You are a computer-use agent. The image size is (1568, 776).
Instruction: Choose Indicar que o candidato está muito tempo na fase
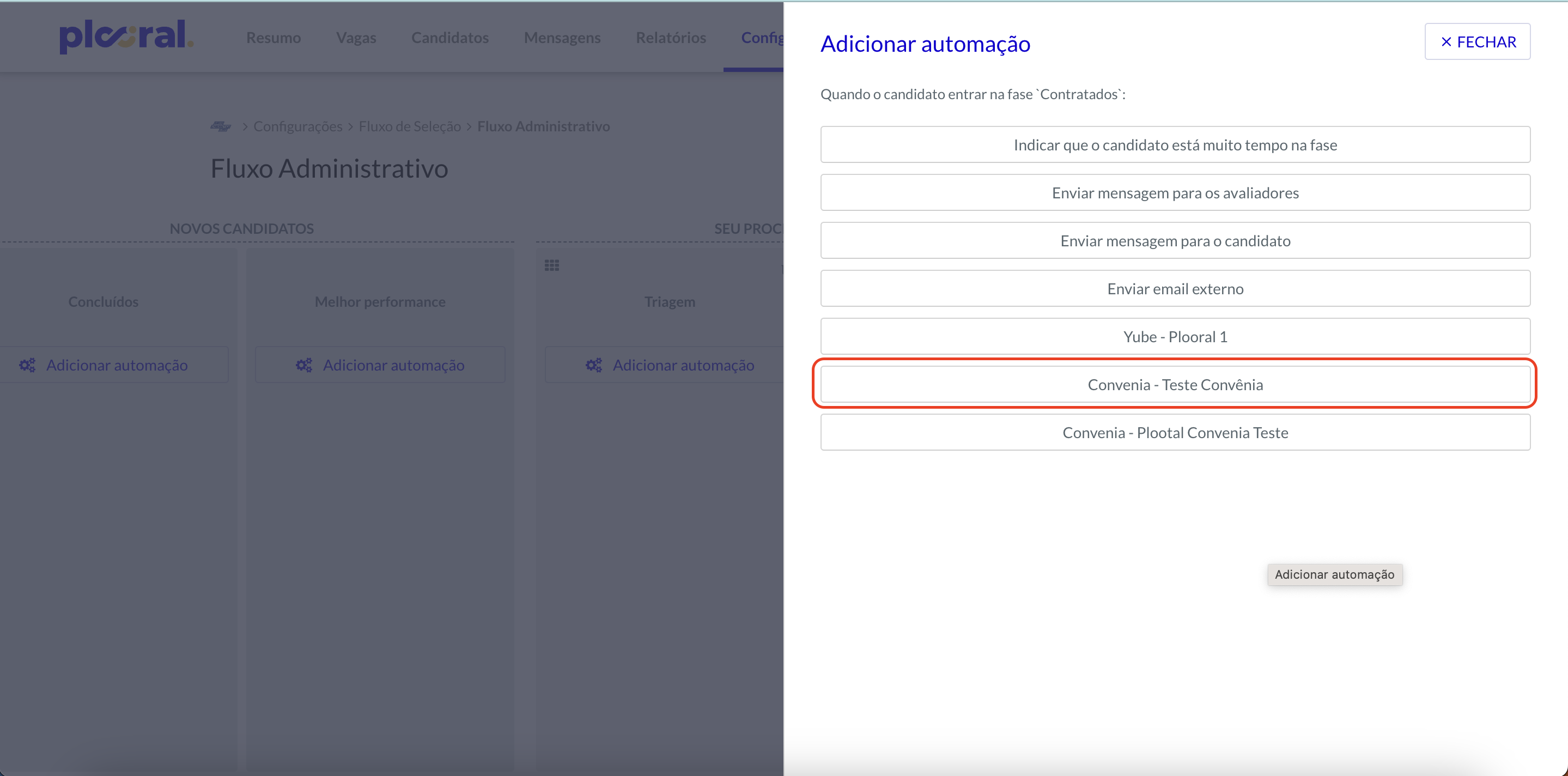pyautogui.click(x=1175, y=144)
